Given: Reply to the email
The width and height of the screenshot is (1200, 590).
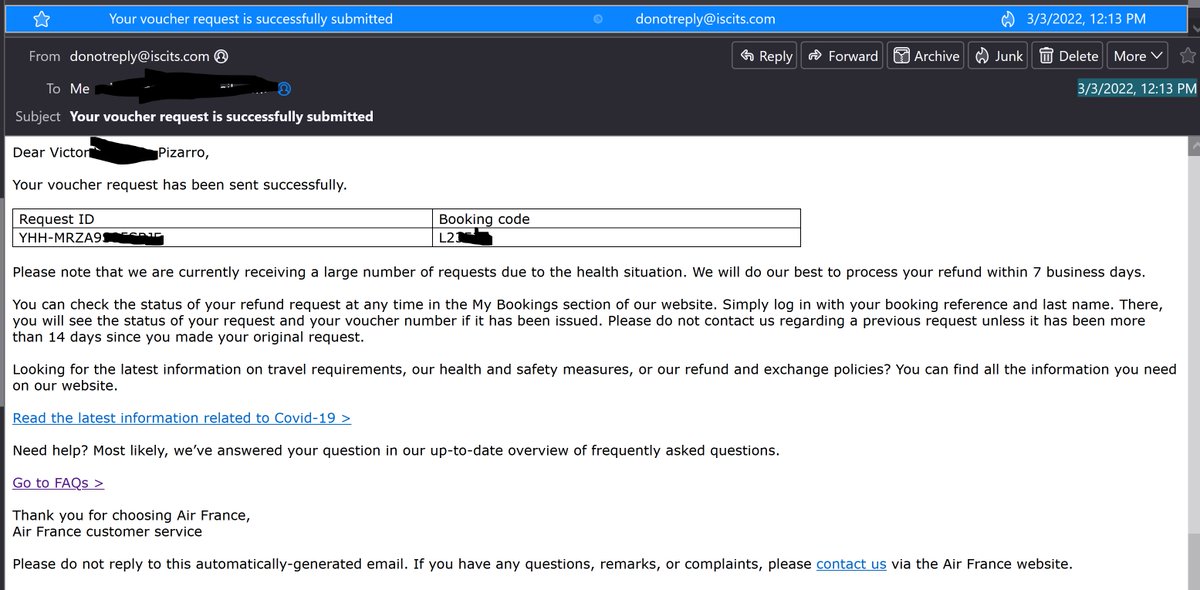Looking at the screenshot, I should pyautogui.click(x=766, y=56).
